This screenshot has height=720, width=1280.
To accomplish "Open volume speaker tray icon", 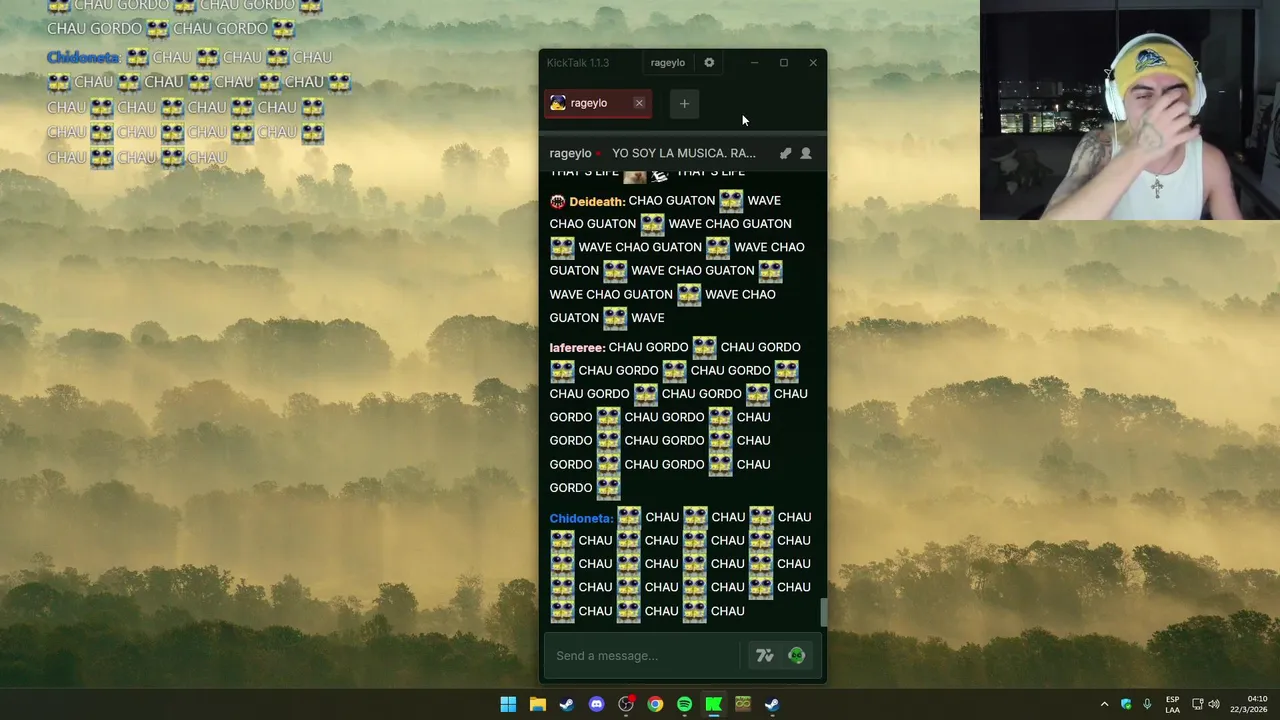I will point(1214,704).
